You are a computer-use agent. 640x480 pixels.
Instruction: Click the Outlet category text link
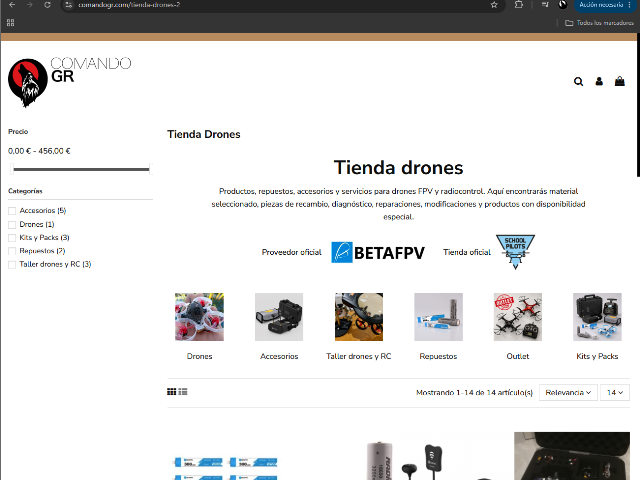pyautogui.click(x=518, y=356)
